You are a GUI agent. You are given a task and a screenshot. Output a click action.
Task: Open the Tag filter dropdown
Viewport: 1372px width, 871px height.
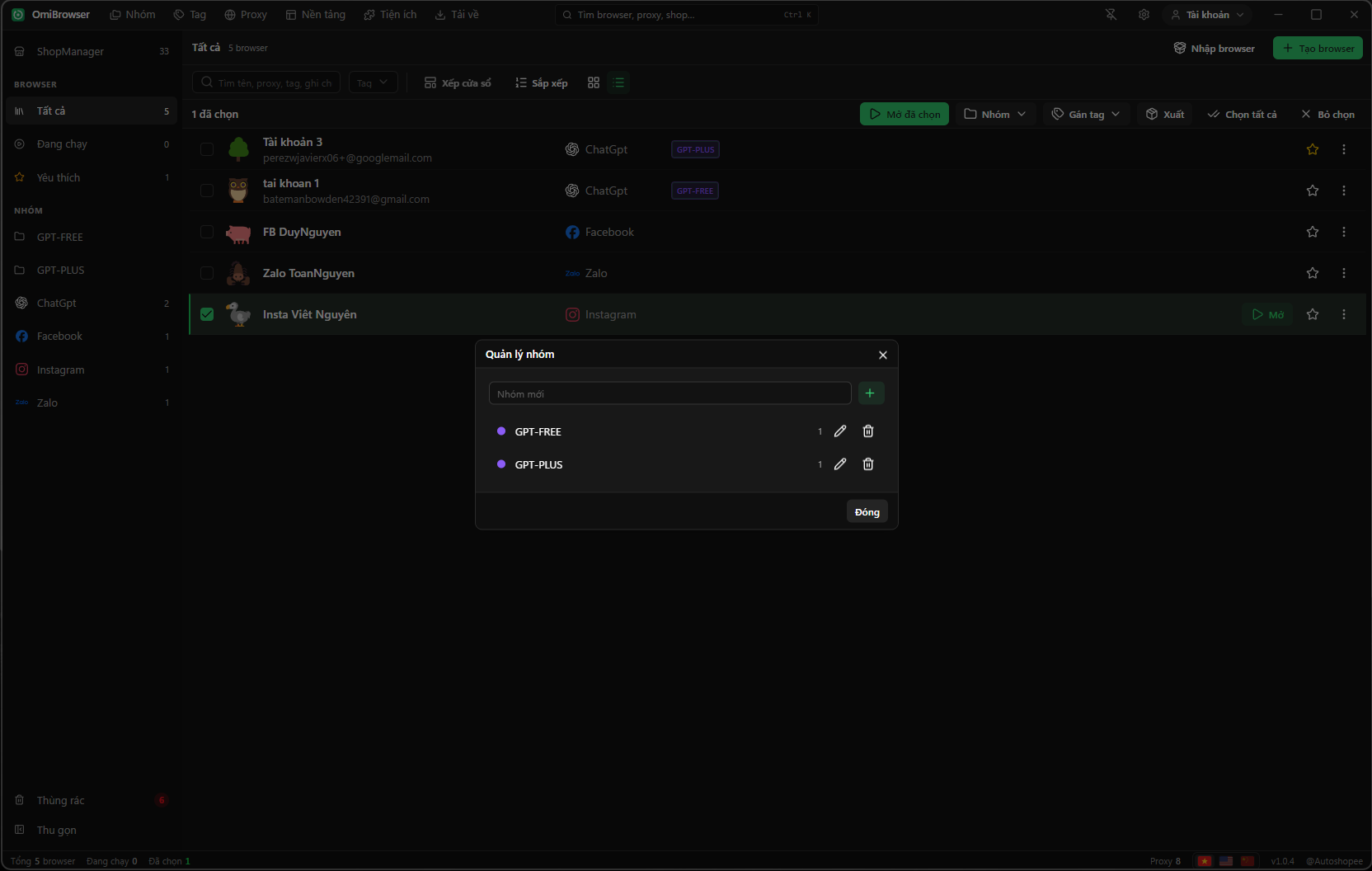(x=374, y=82)
